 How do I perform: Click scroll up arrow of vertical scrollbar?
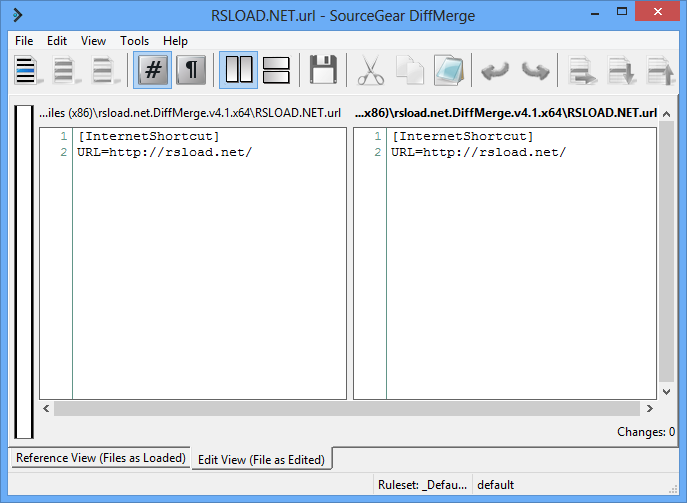pos(666,114)
